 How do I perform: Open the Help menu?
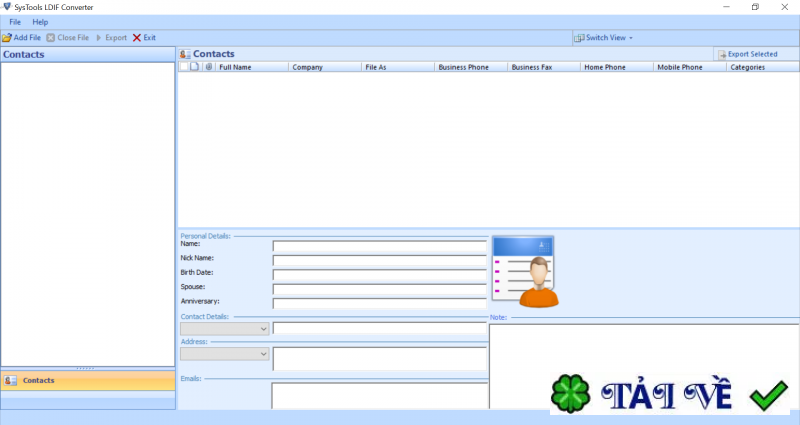40,22
